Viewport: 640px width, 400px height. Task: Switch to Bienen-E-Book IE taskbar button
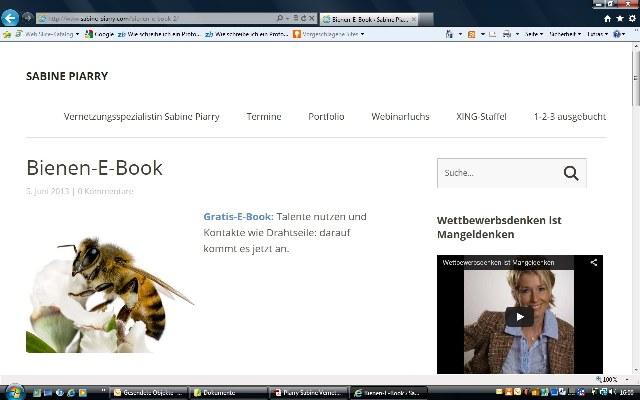pyautogui.click(x=389, y=393)
